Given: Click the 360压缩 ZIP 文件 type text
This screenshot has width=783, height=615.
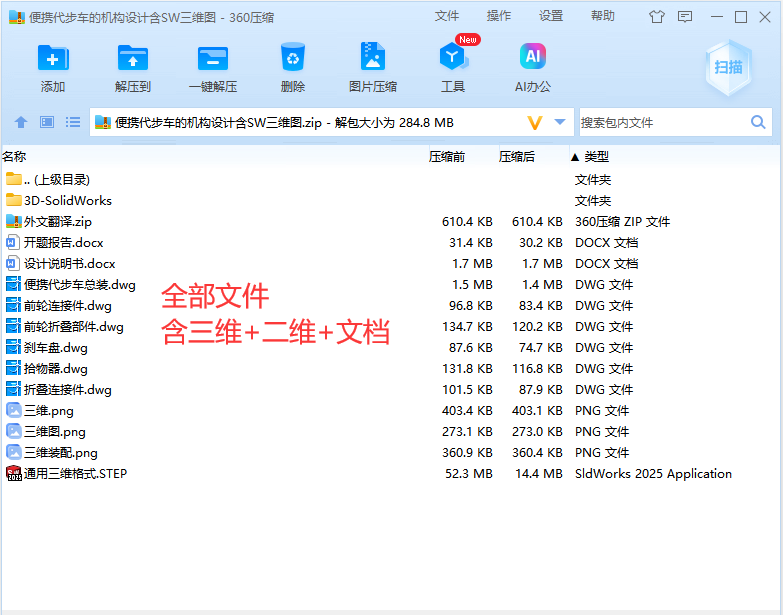Looking at the screenshot, I should click(x=622, y=221).
